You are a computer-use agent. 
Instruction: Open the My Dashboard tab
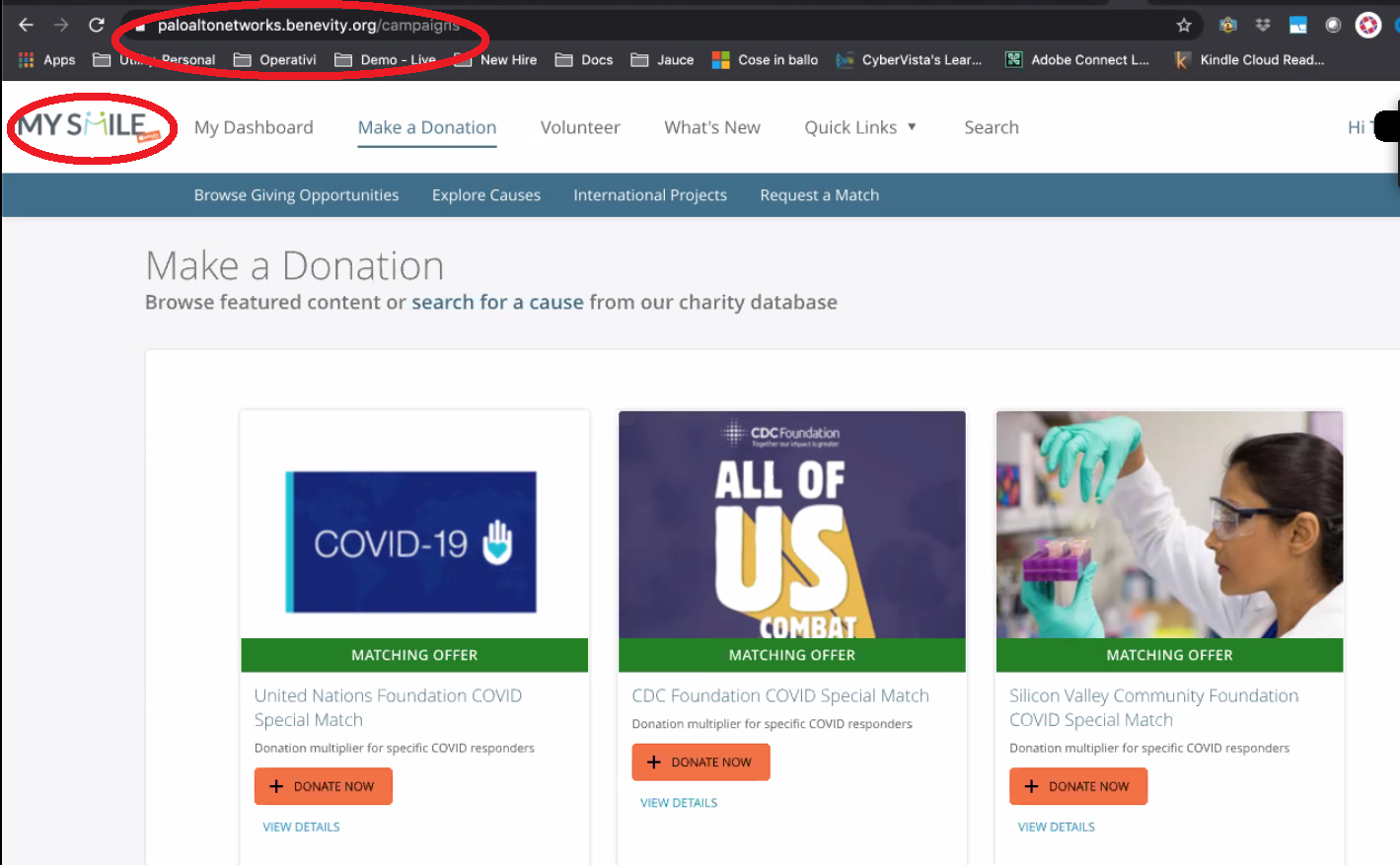(x=254, y=127)
